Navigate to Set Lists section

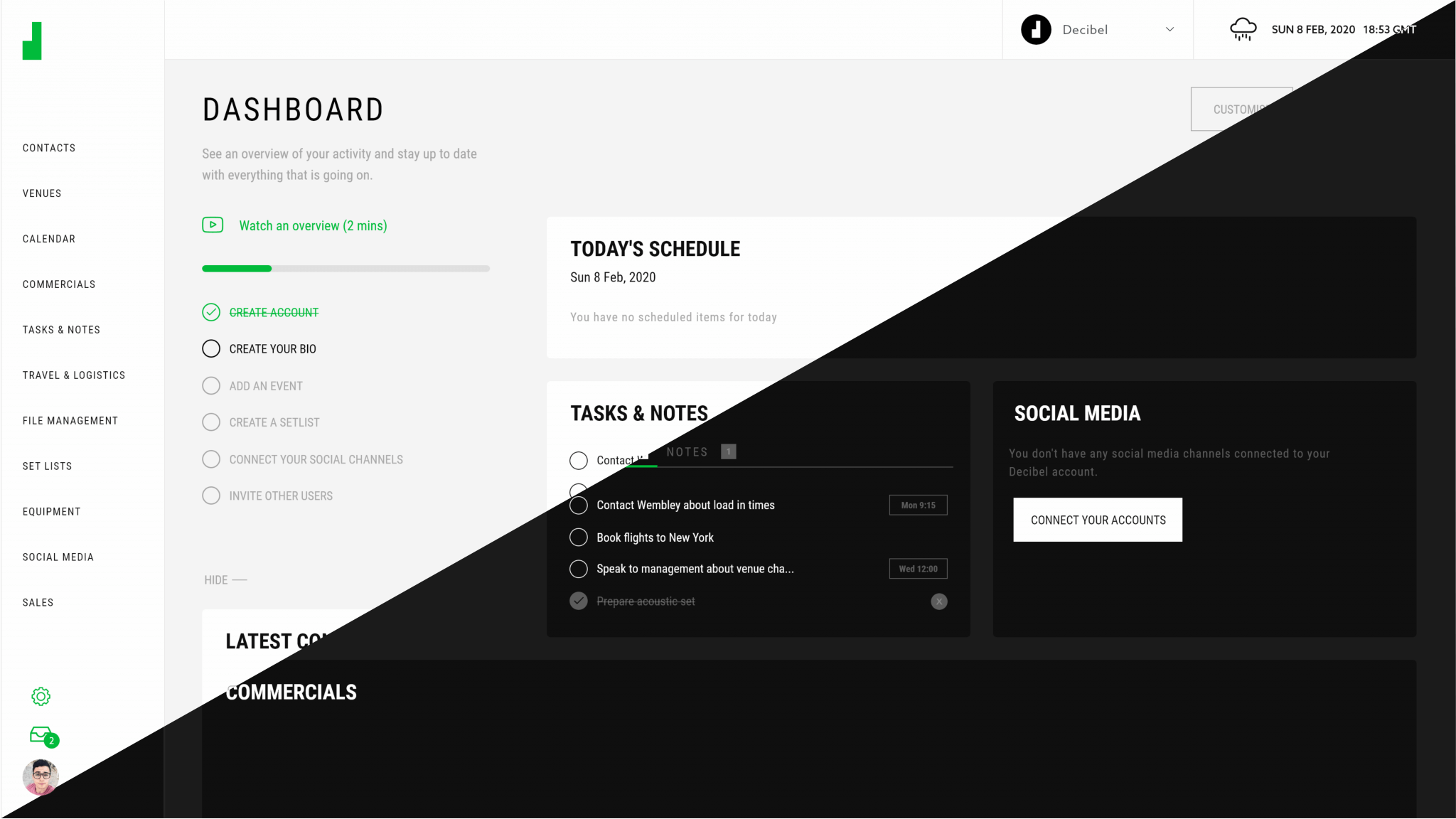click(x=47, y=466)
